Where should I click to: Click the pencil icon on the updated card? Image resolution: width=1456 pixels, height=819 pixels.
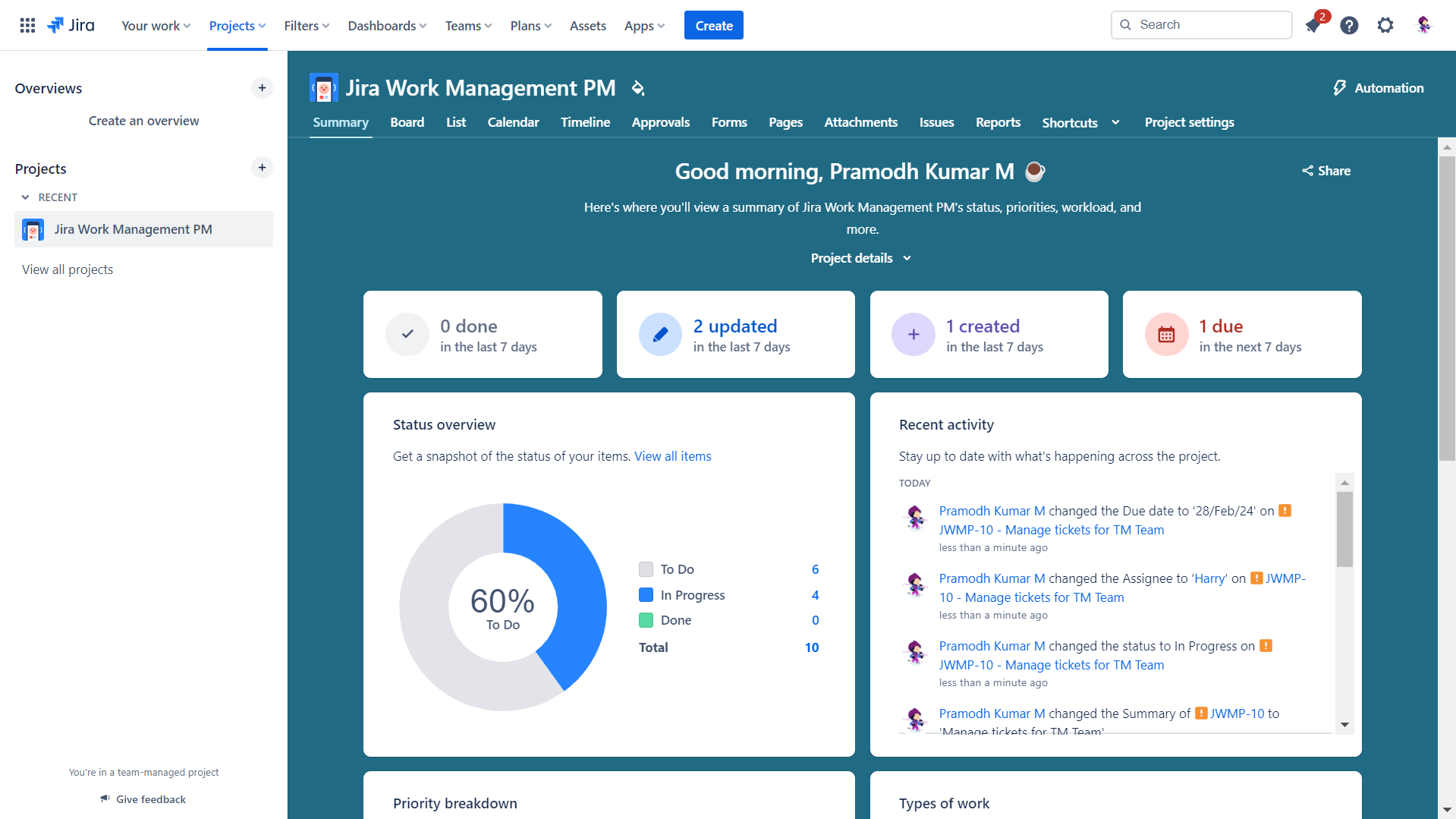tap(661, 334)
